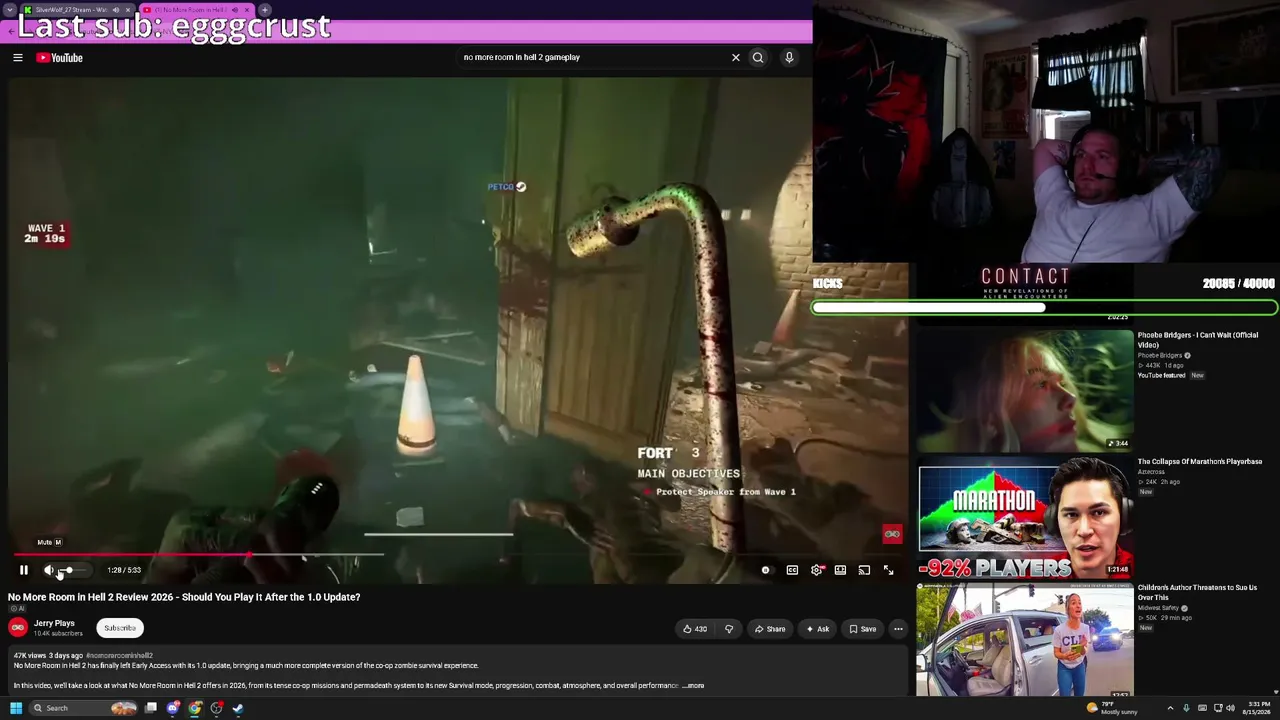Open the YouTube hamburger guide menu

(x=18, y=58)
